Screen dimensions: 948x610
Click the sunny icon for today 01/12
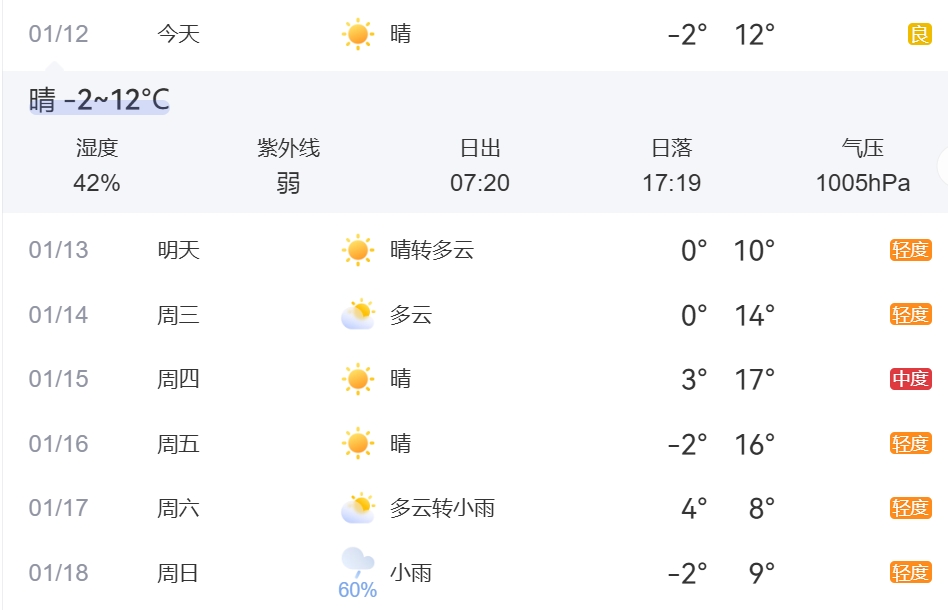coord(357,34)
